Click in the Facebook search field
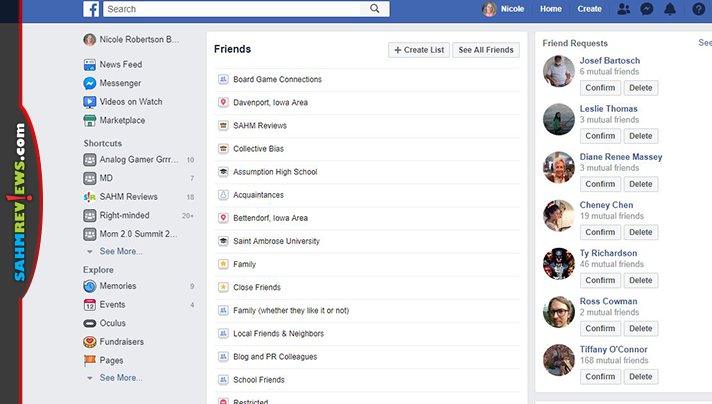The image size is (712, 404). click(232, 9)
